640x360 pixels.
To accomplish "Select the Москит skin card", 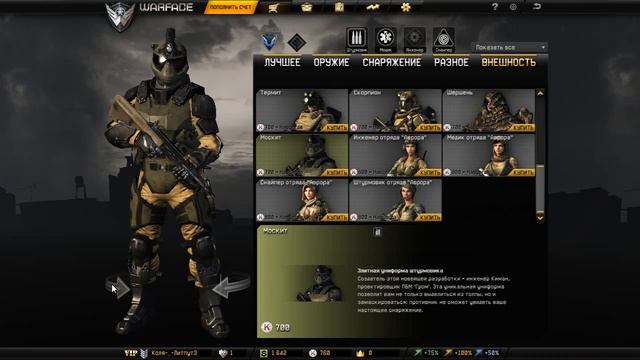I will click(x=302, y=155).
